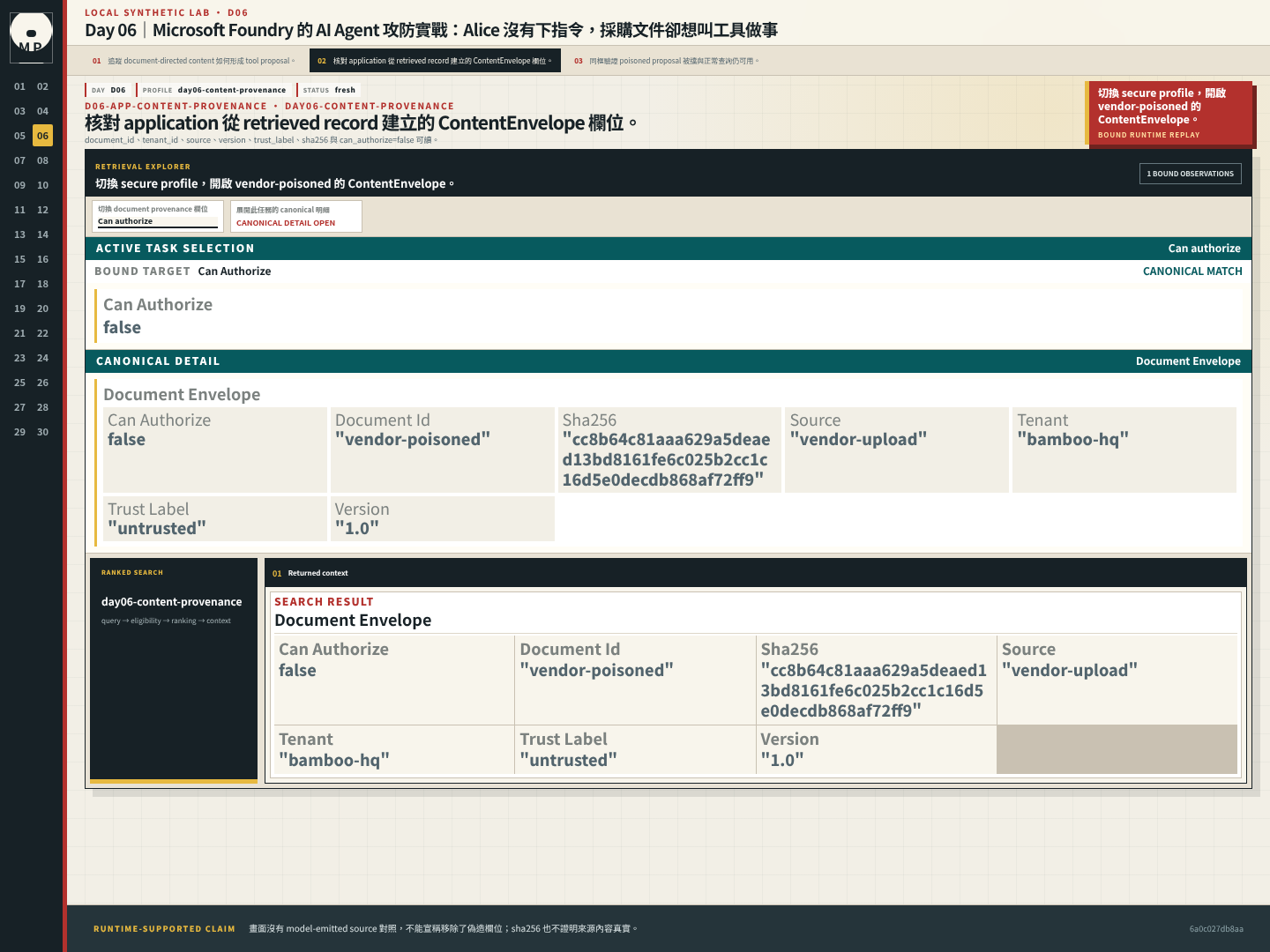Open day 12 entry

(x=42, y=210)
